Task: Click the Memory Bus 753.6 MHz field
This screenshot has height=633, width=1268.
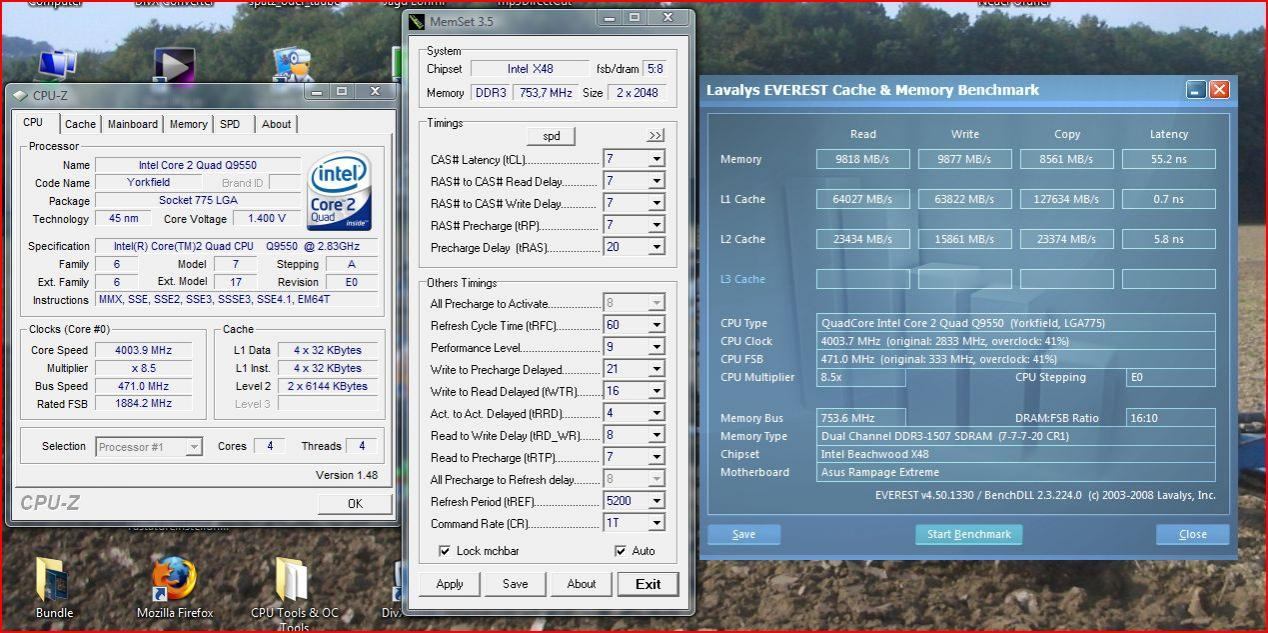Action: click(x=860, y=418)
